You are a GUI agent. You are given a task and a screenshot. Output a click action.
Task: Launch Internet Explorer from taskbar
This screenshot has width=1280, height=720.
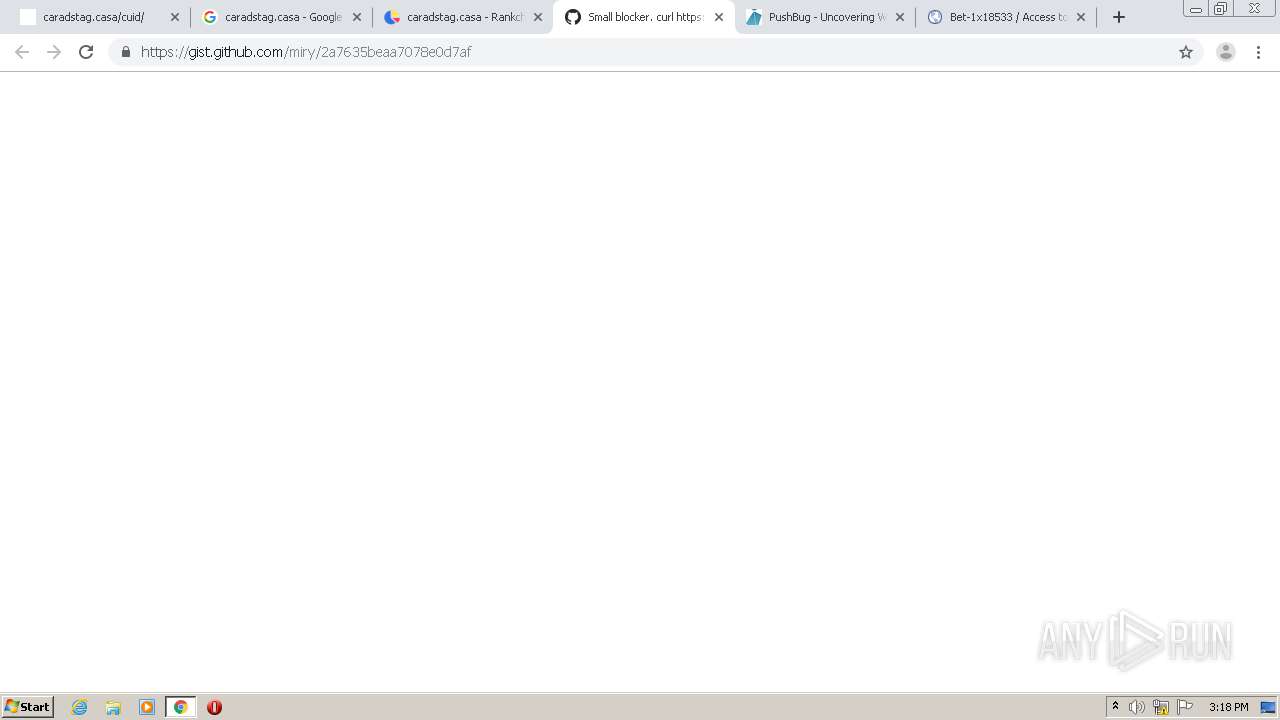coord(80,707)
